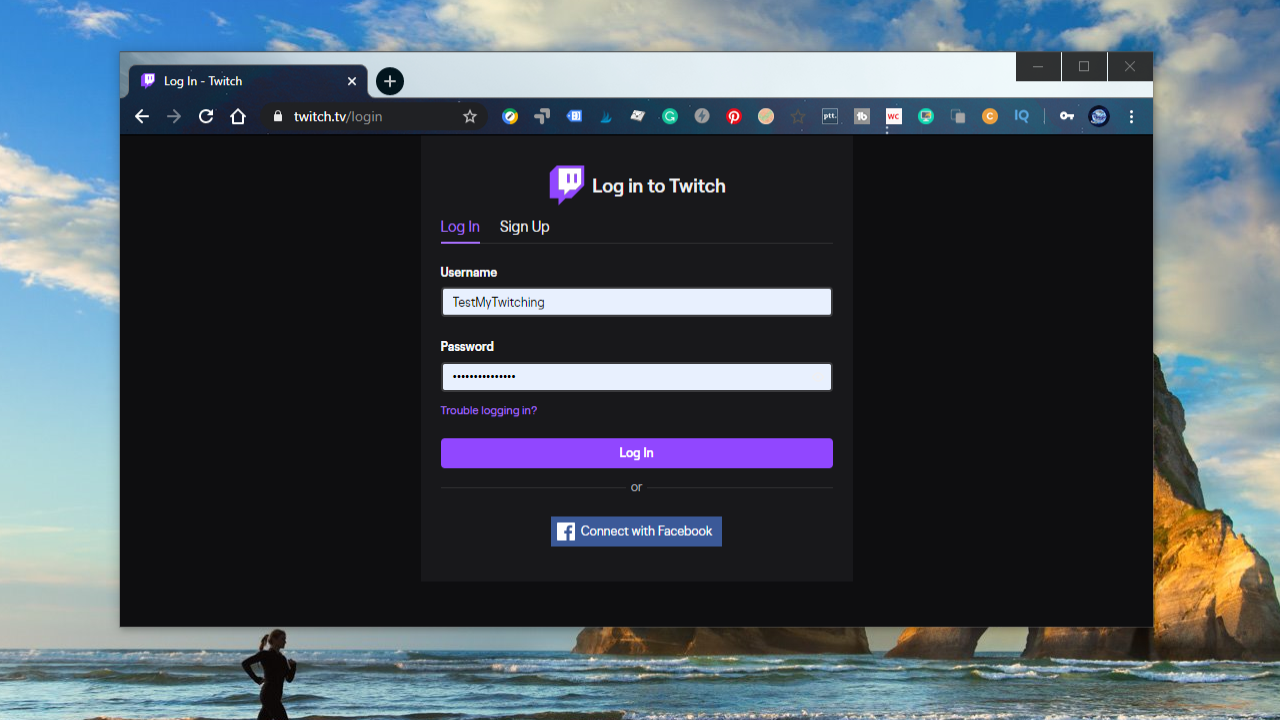Click the gray 1b extension icon
Viewport: 1280px width, 720px height.
click(862, 116)
